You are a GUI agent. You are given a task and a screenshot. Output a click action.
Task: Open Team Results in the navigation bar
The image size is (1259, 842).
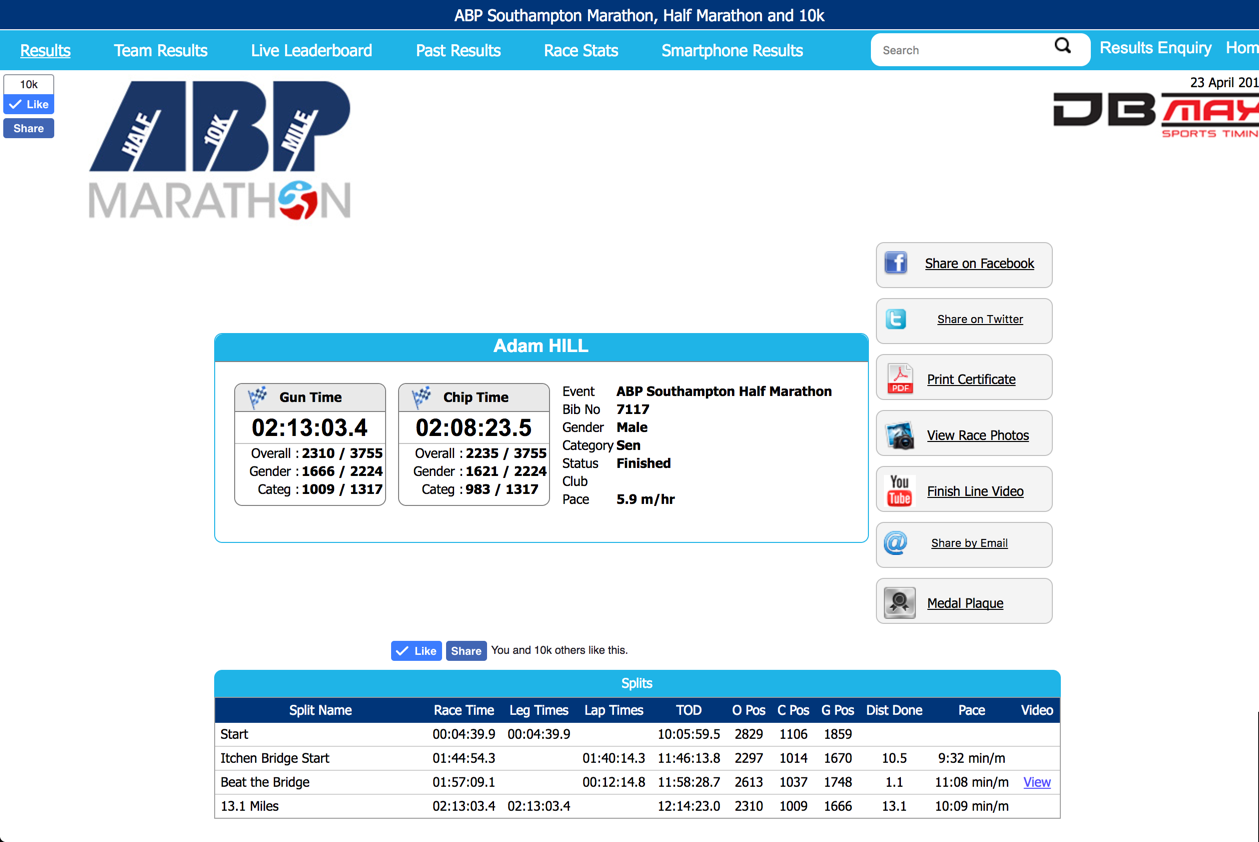[x=161, y=50]
